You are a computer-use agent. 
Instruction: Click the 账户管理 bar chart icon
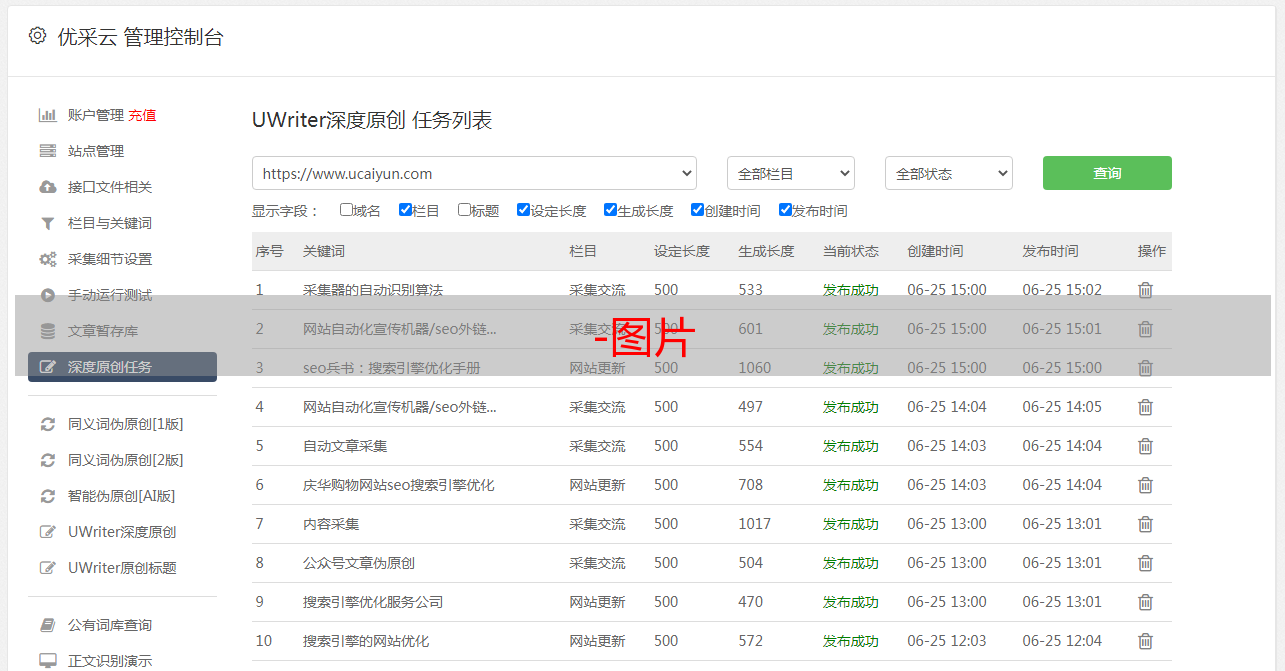[47, 115]
